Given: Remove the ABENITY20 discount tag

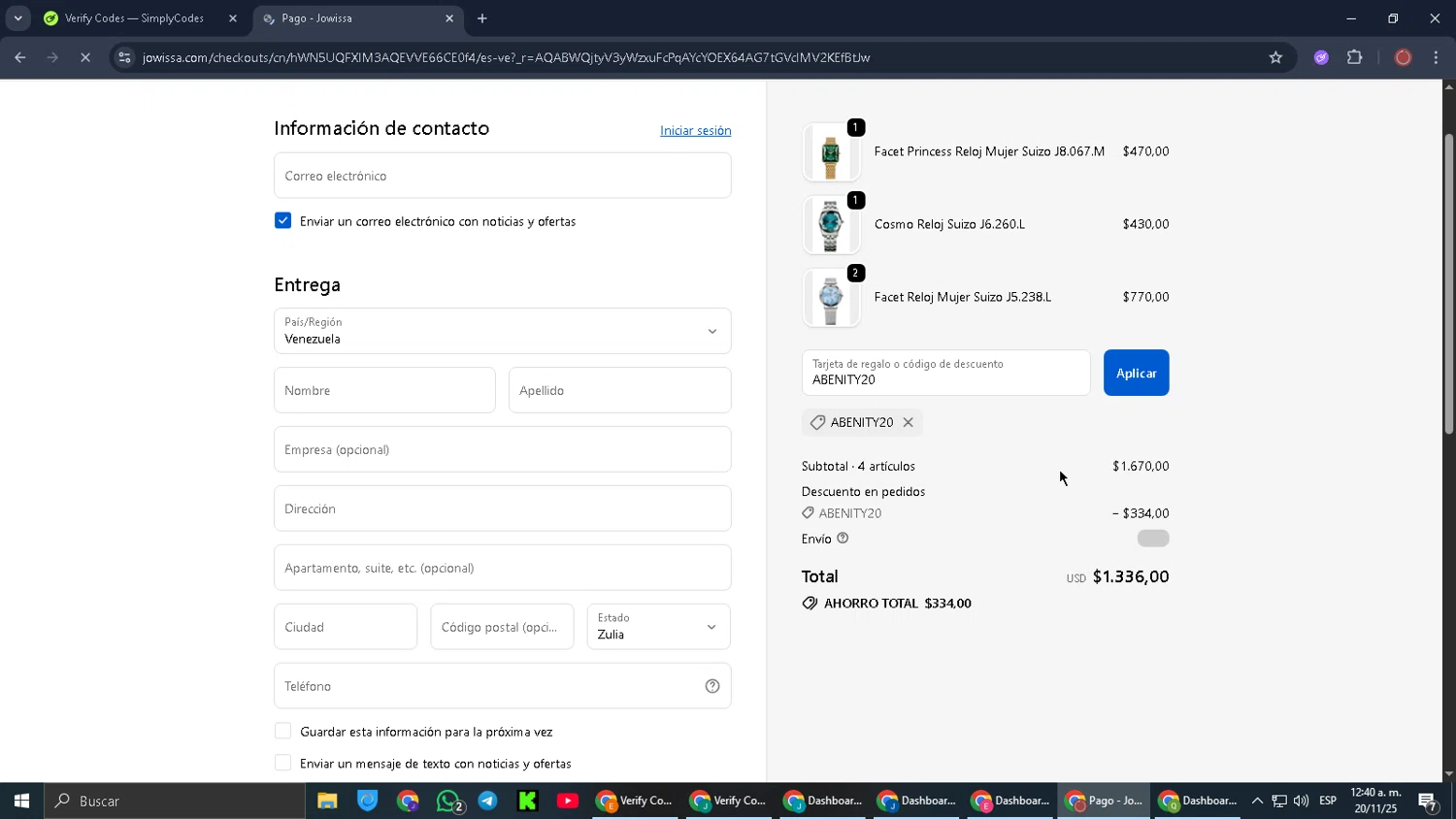Looking at the screenshot, I should tap(908, 422).
